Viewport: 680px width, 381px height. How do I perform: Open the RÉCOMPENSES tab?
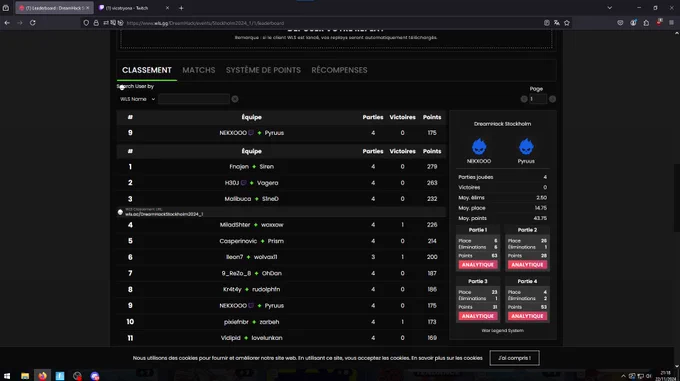tap(339, 70)
